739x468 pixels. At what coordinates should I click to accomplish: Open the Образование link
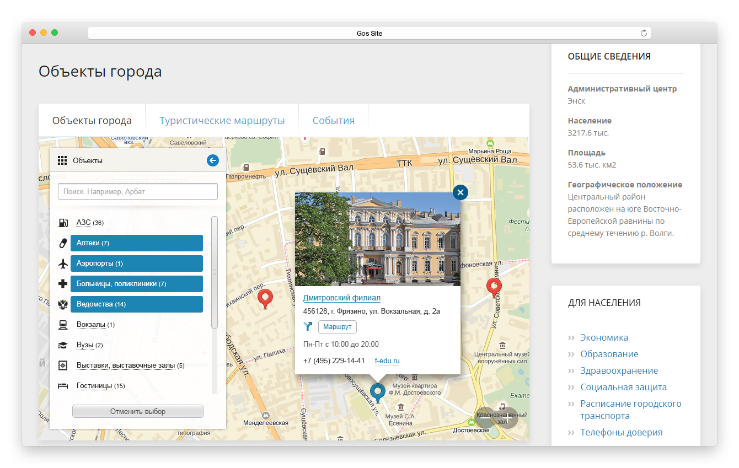(609, 354)
